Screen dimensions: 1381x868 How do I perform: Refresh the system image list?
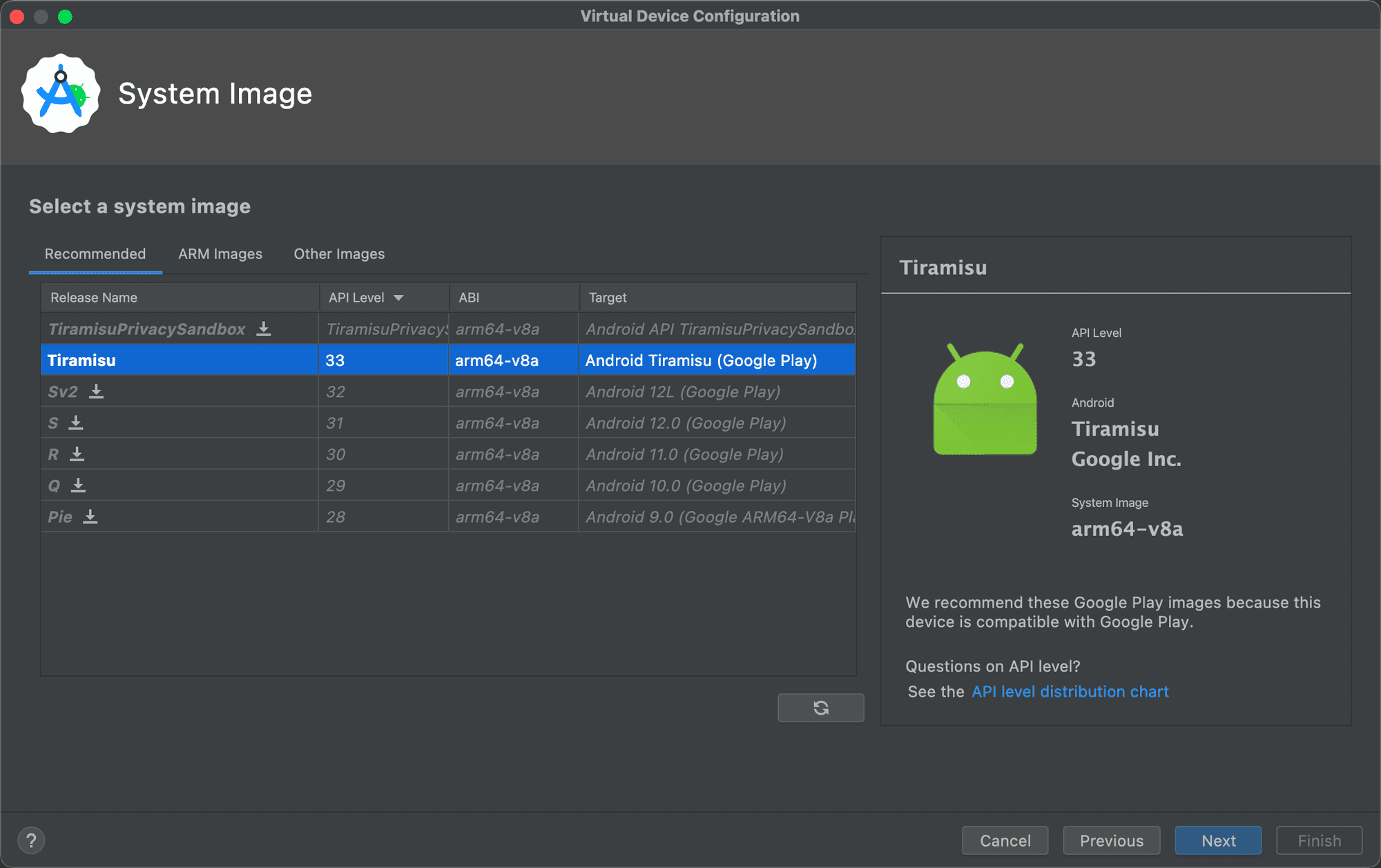(x=820, y=708)
